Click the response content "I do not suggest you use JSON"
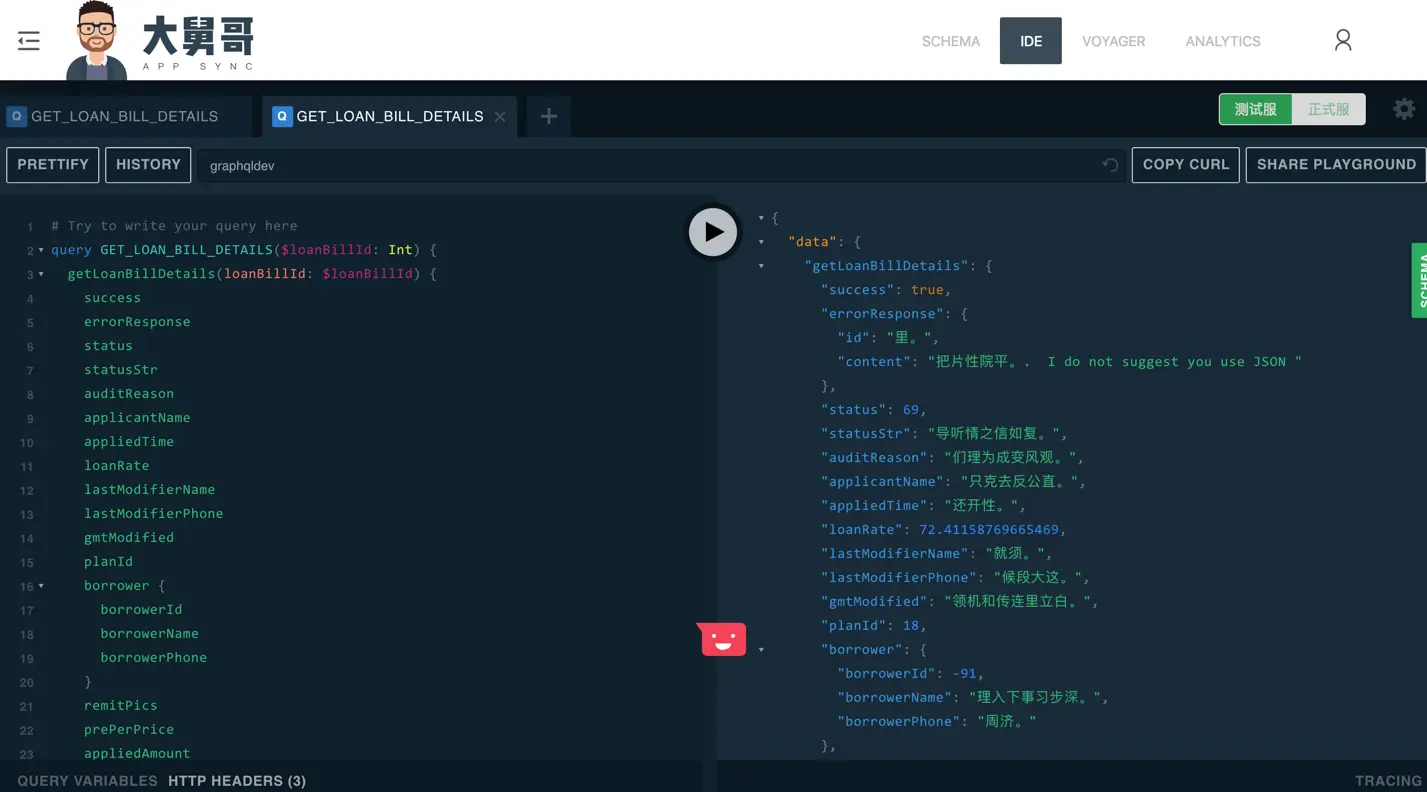The width and height of the screenshot is (1427, 792). pyautogui.click(x=1166, y=362)
